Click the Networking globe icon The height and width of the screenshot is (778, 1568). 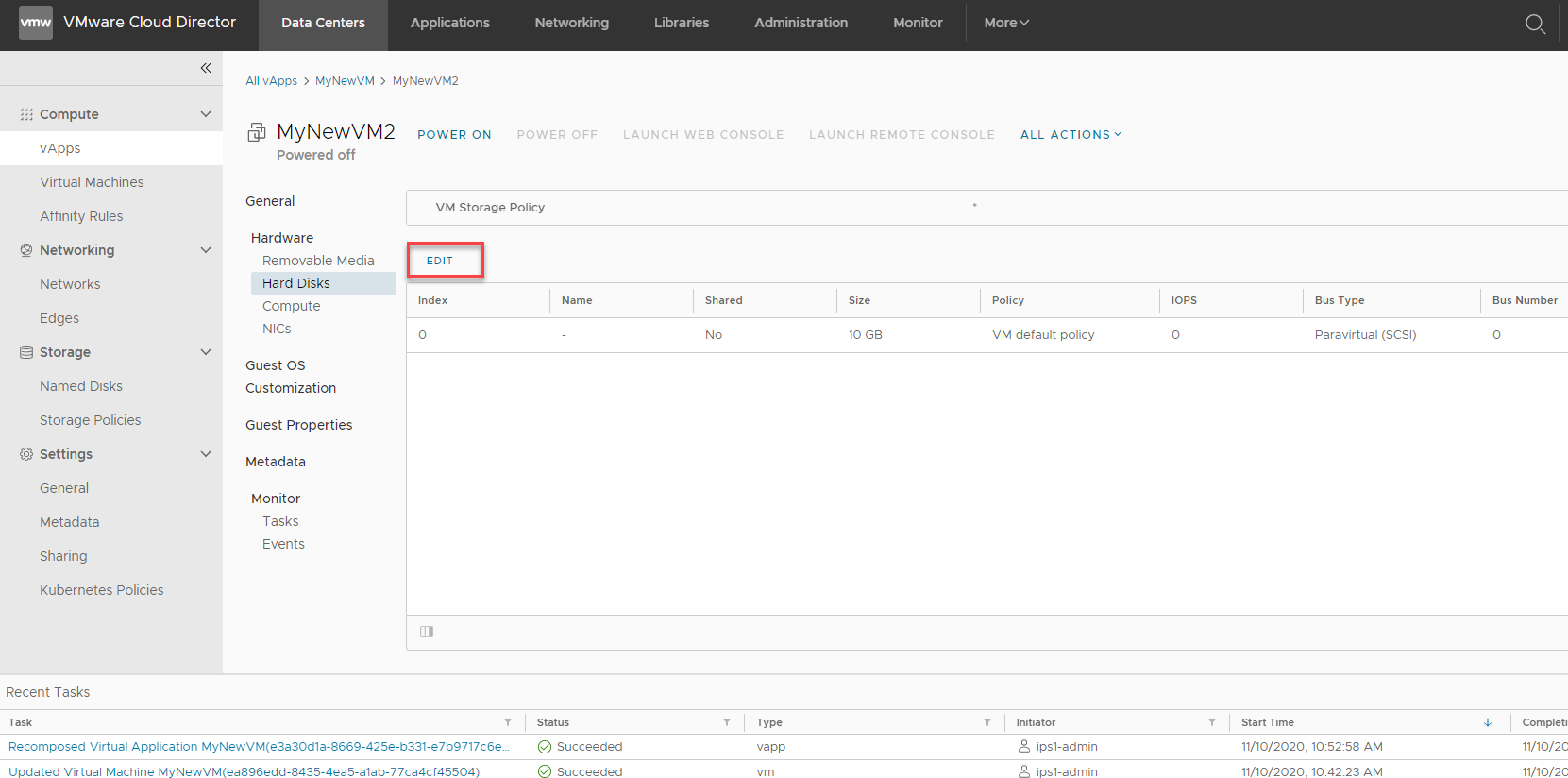click(26, 250)
